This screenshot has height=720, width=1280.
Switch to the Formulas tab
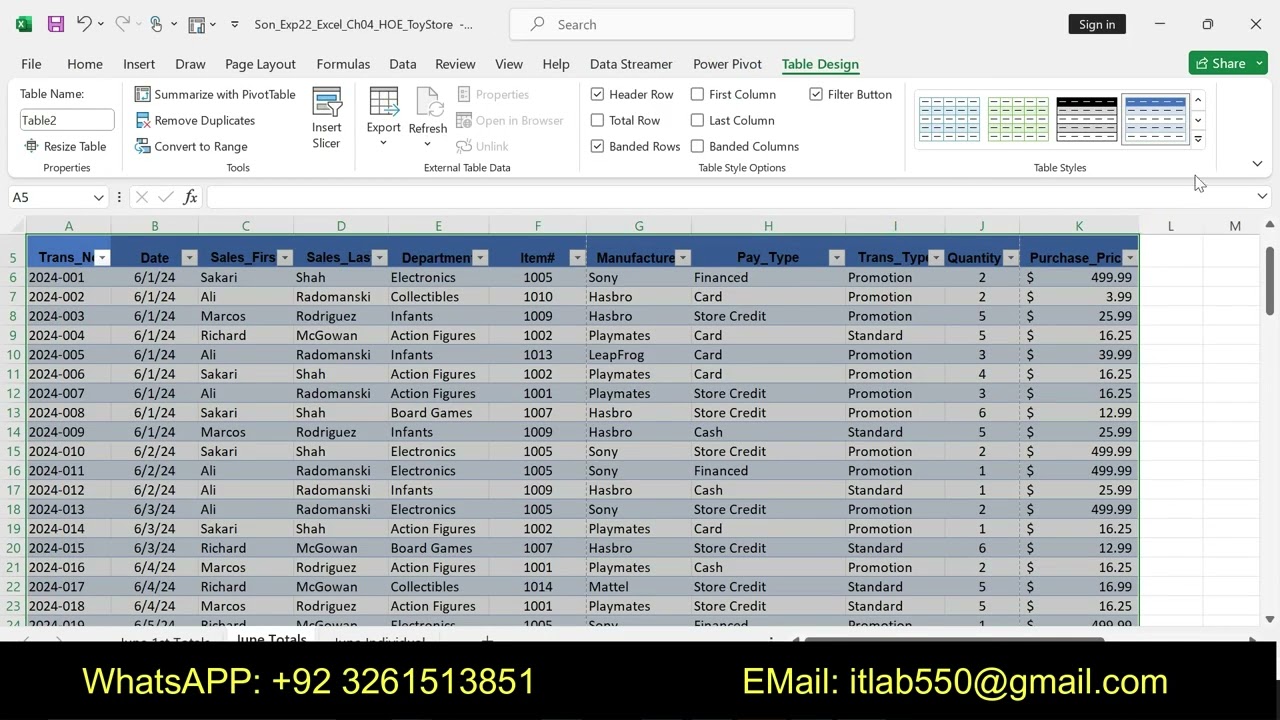pos(343,64)
